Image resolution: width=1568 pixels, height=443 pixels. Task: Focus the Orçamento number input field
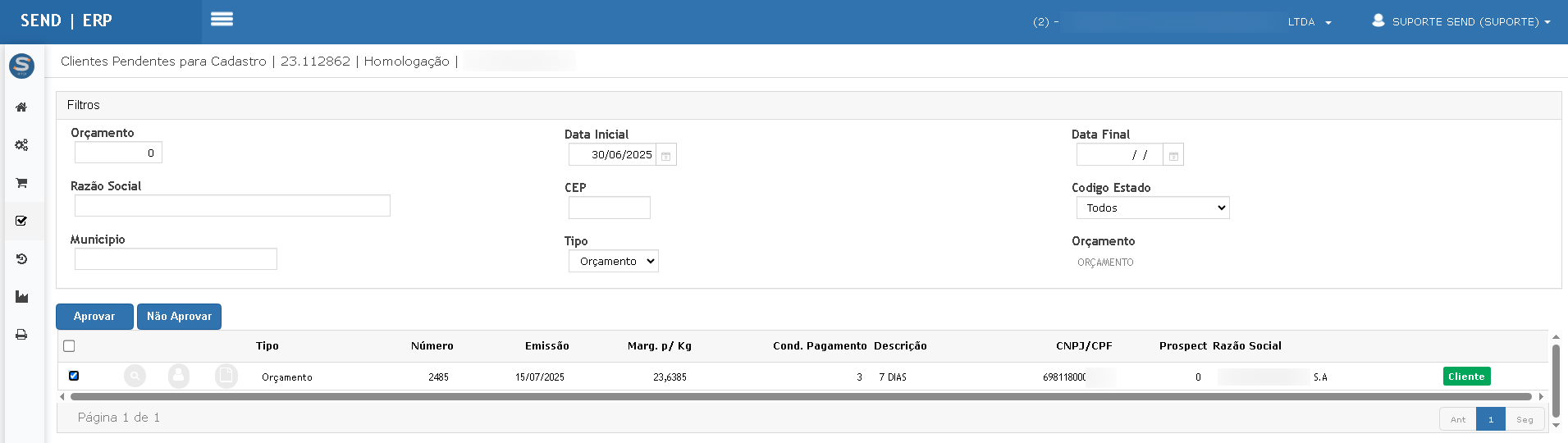118,153
